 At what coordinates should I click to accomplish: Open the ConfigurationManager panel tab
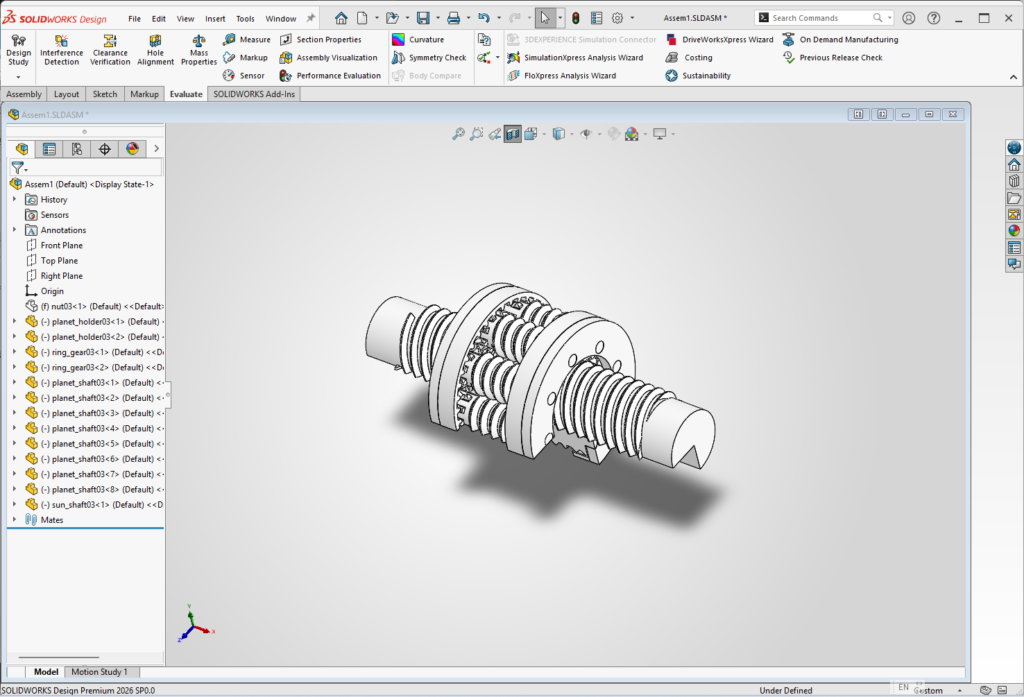(76, 149)
